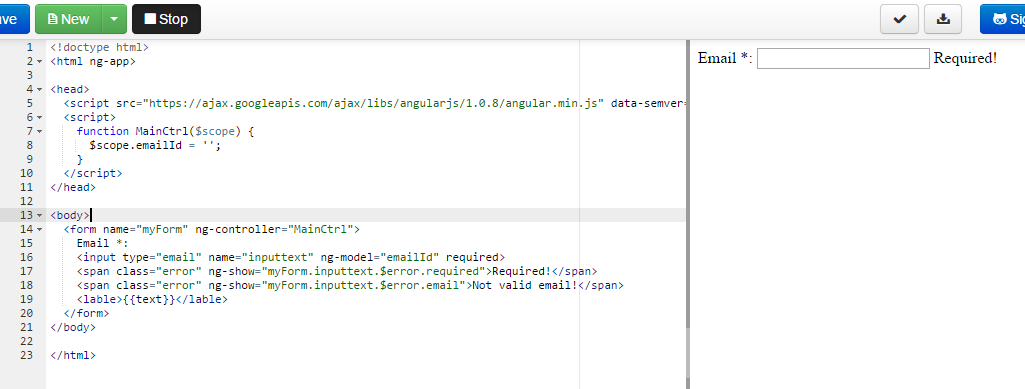The height and width of the screenshot is (389, 1025).
Task: Click the file icon inside the New button
Action: [x=52, y=19]
